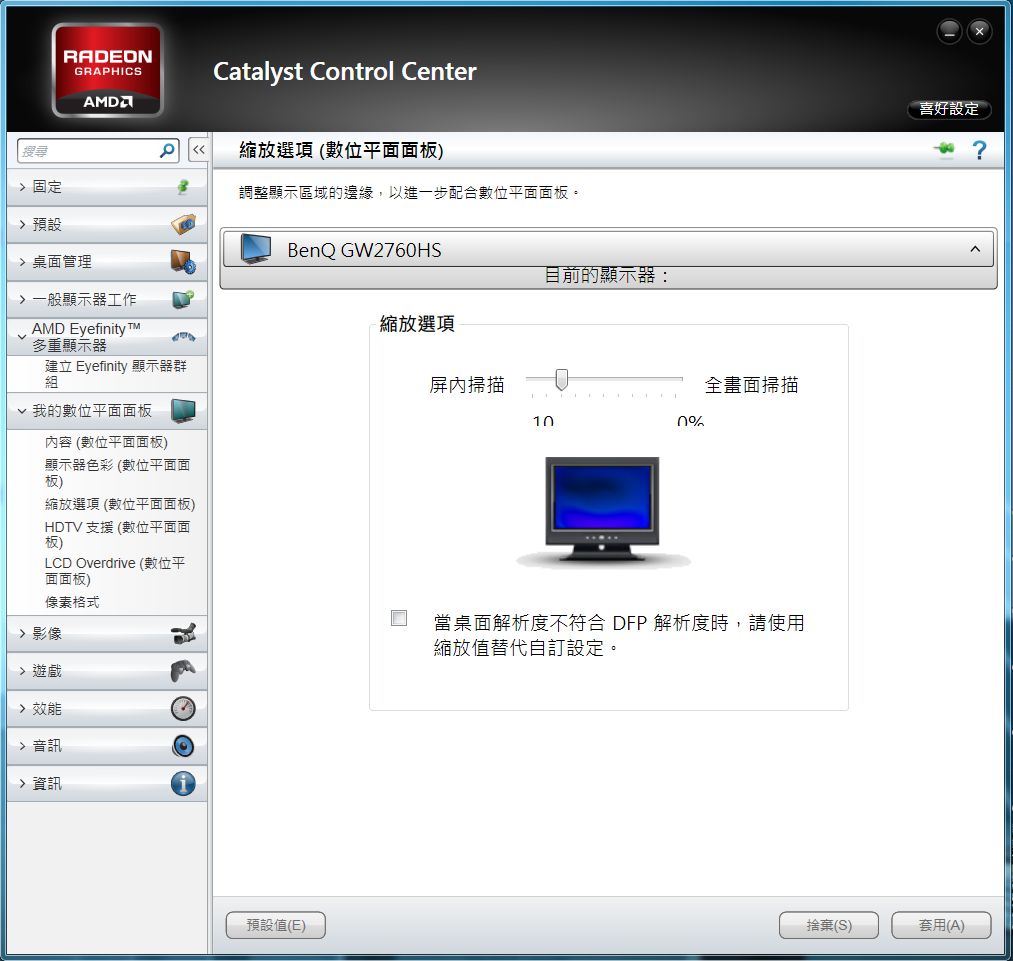The image size is (1013, 961).
Task: Enable the DFP resolution scaling checkbox
Action: pos(399,618)
